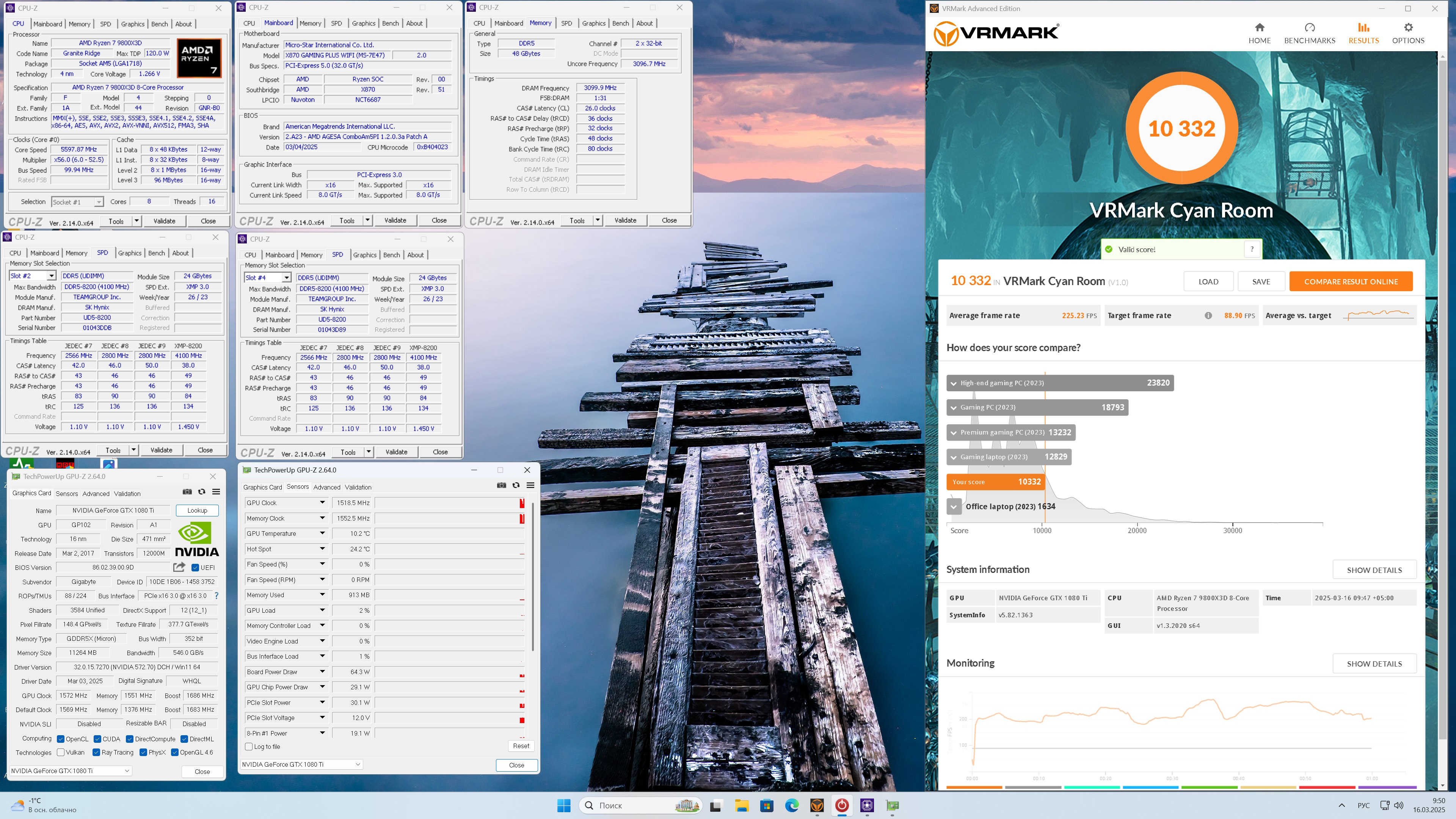Toggle DirectCompute checkbox in GPU-Z
The height and width of the screenshot is (819, 1456).
pyautogui.click(x=129, y=739)
